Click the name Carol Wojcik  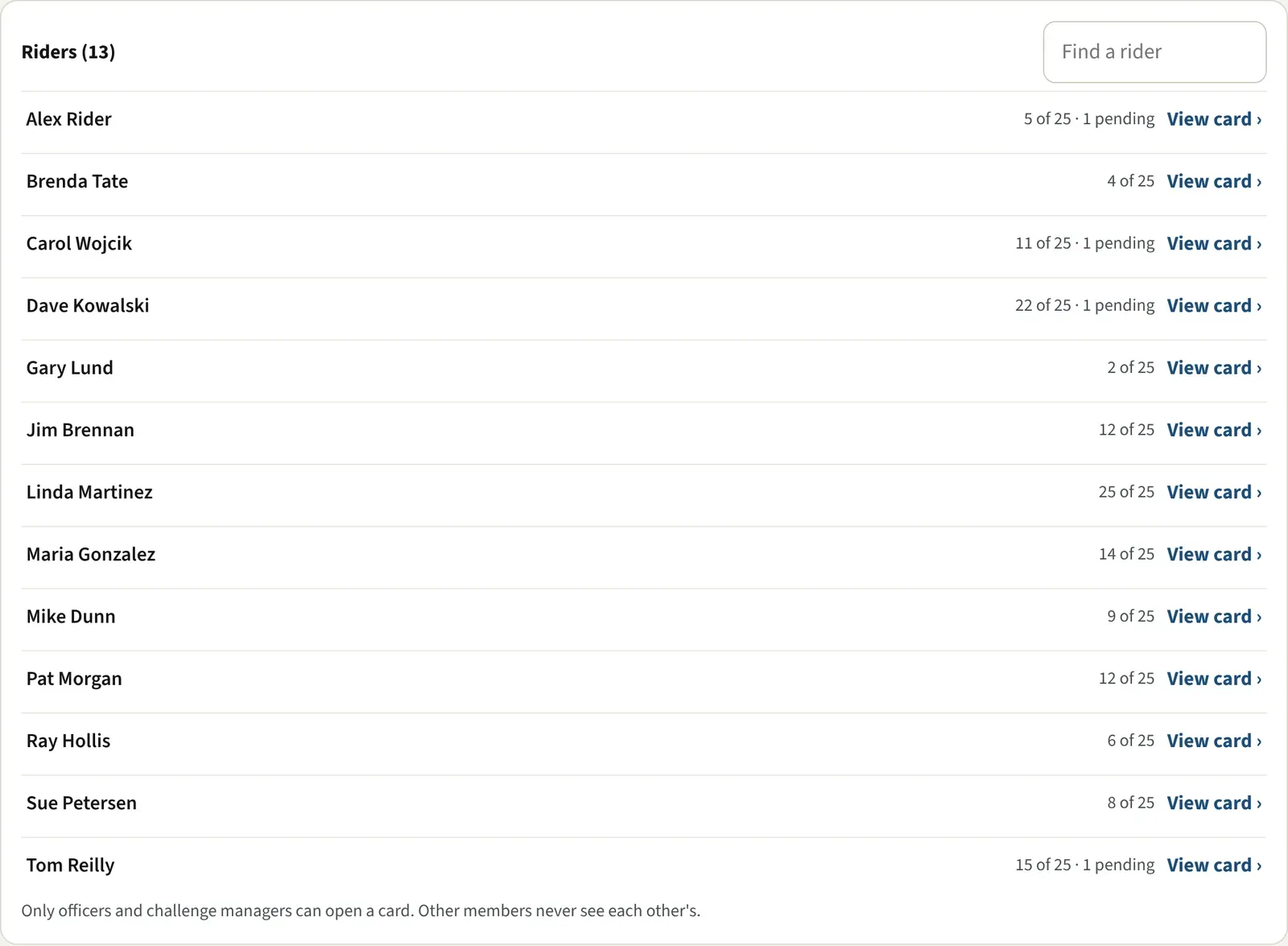tap(79, 244)
